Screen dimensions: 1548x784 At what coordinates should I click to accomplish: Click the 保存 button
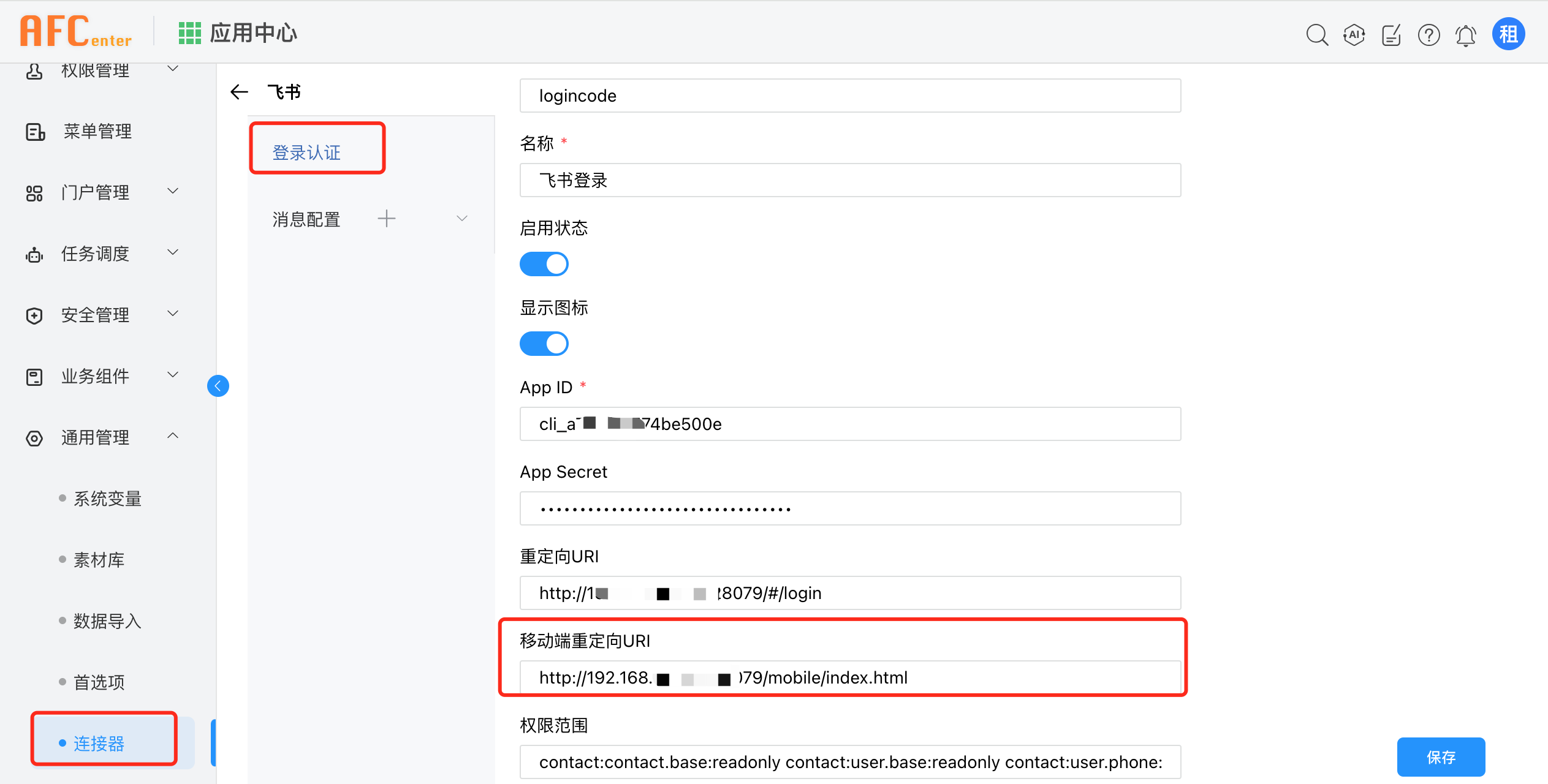click(1441, 757)
